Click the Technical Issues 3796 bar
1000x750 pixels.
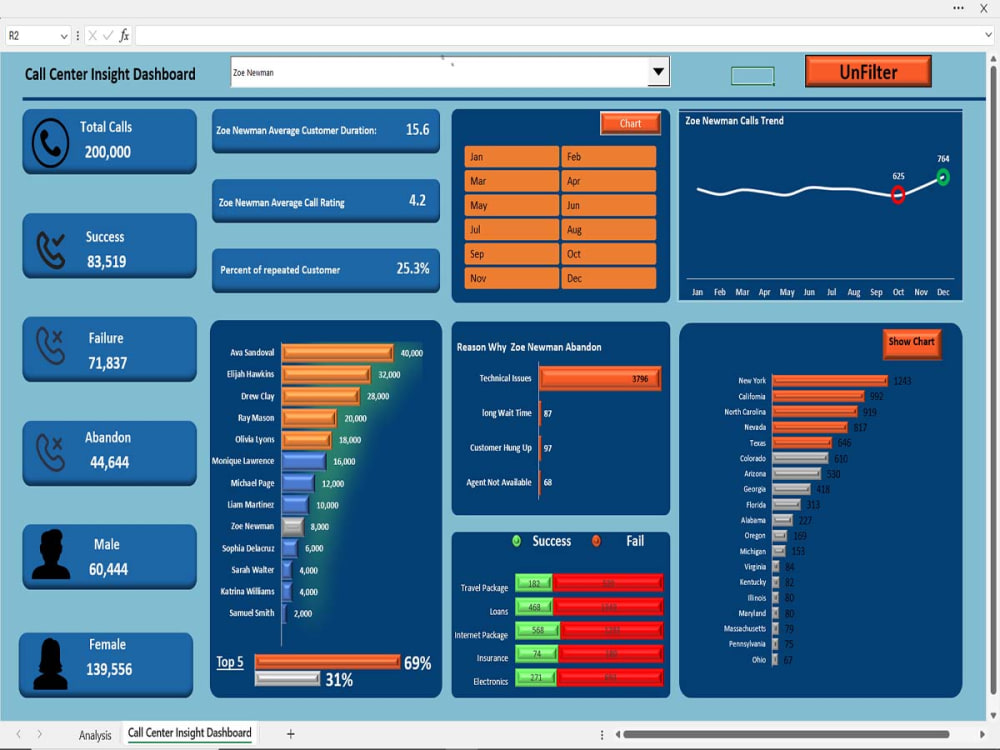coord(599,378)
